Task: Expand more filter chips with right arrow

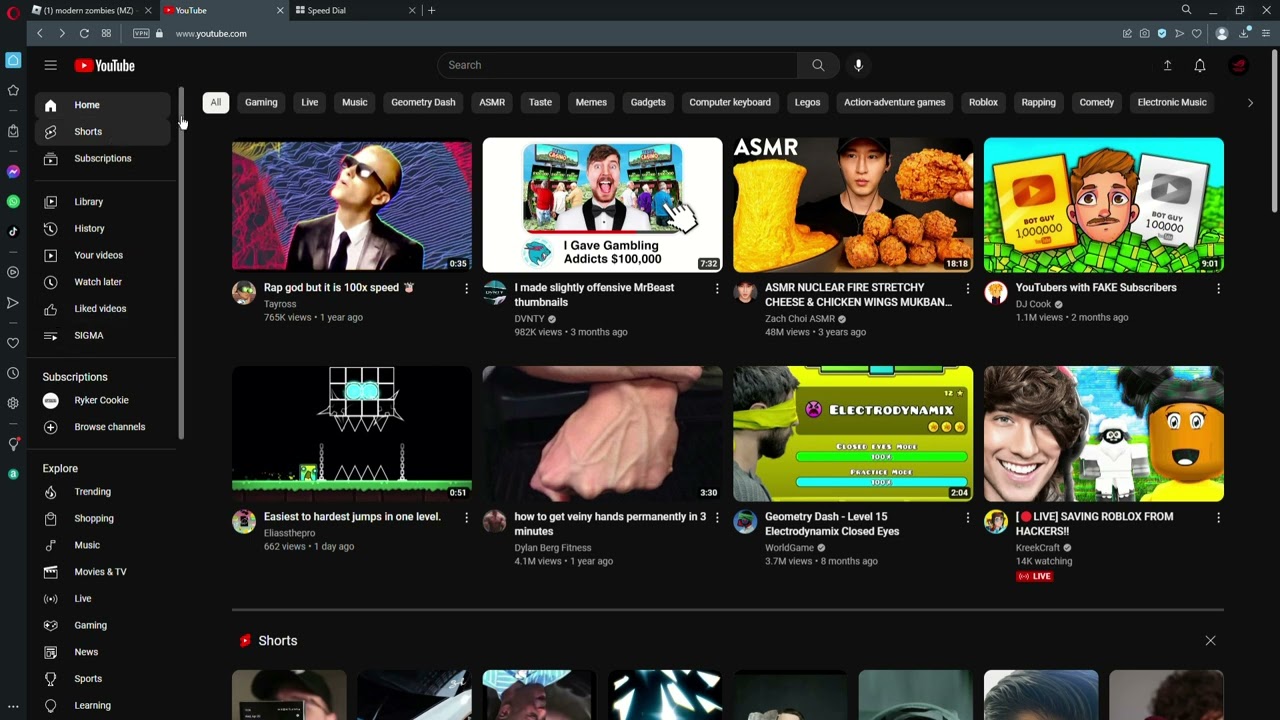Action: pos(1250,102)
